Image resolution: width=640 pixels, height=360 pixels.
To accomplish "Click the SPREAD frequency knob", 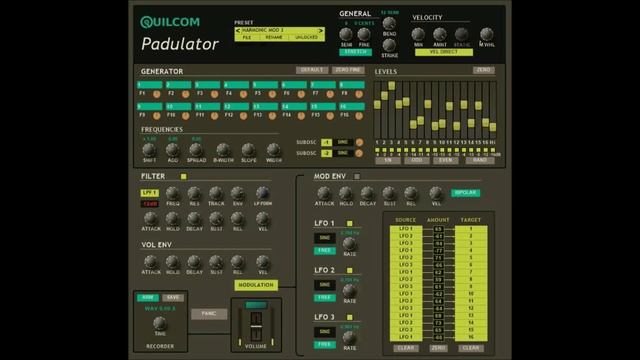I will 196,150.
